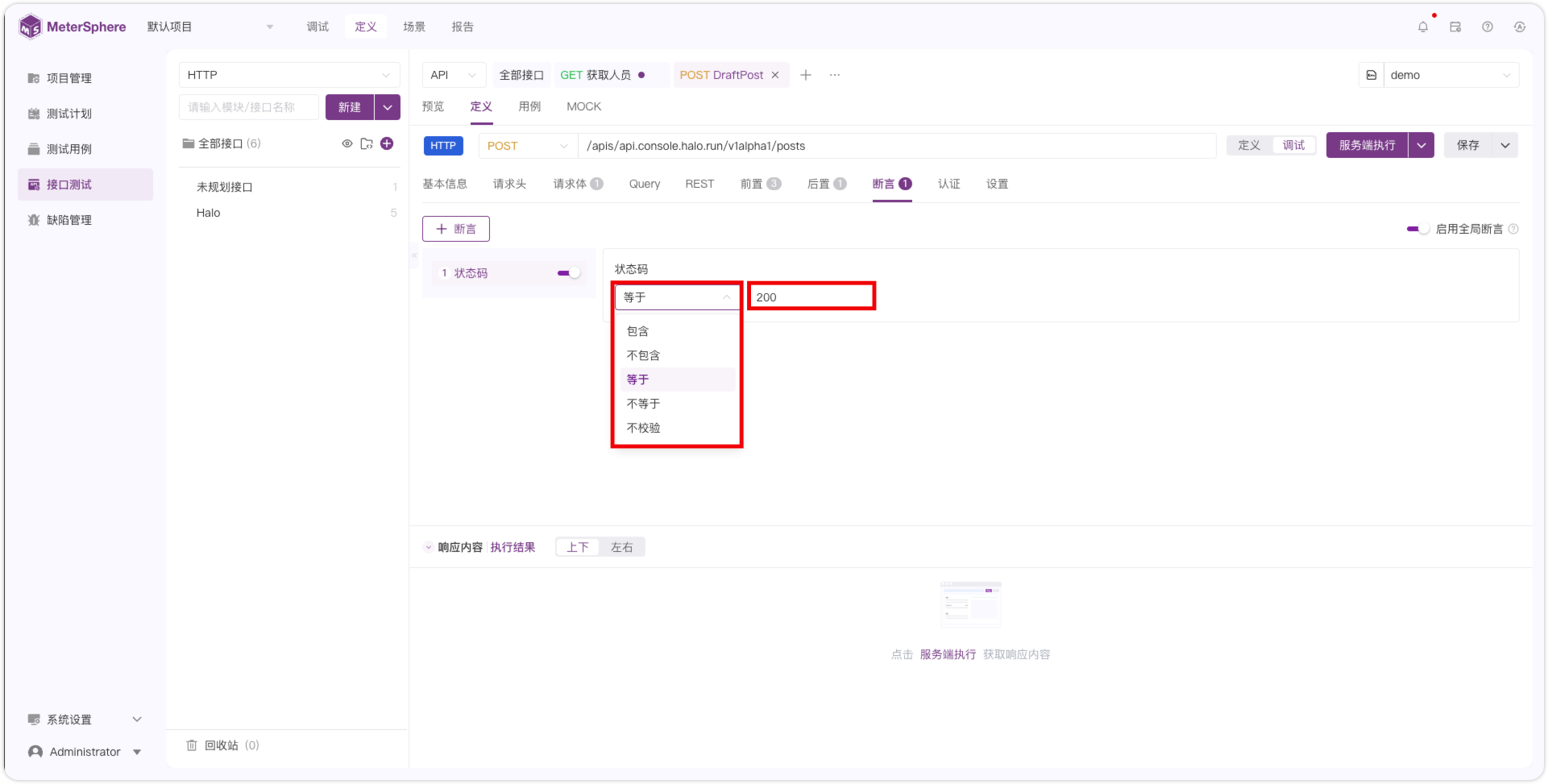Viewport: 1548px width, 784px height.
Task: Open the 默认项目 project dropdown
Action: (211, 27)
